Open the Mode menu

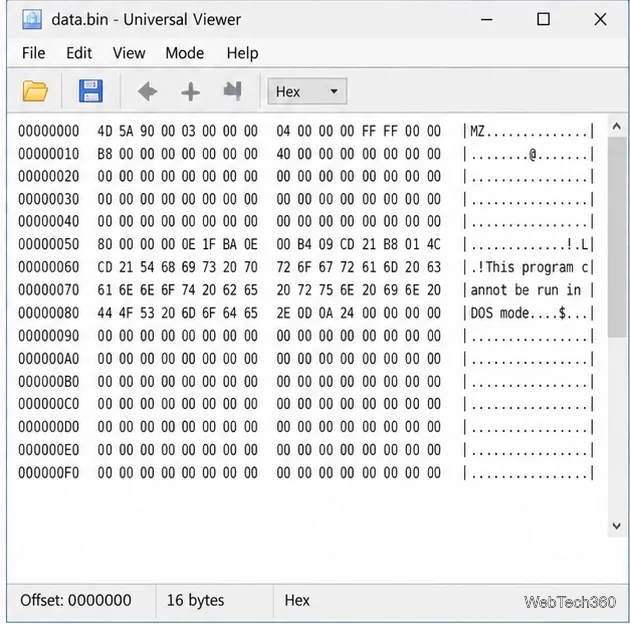pyautogui.click(x=185, y=53)
